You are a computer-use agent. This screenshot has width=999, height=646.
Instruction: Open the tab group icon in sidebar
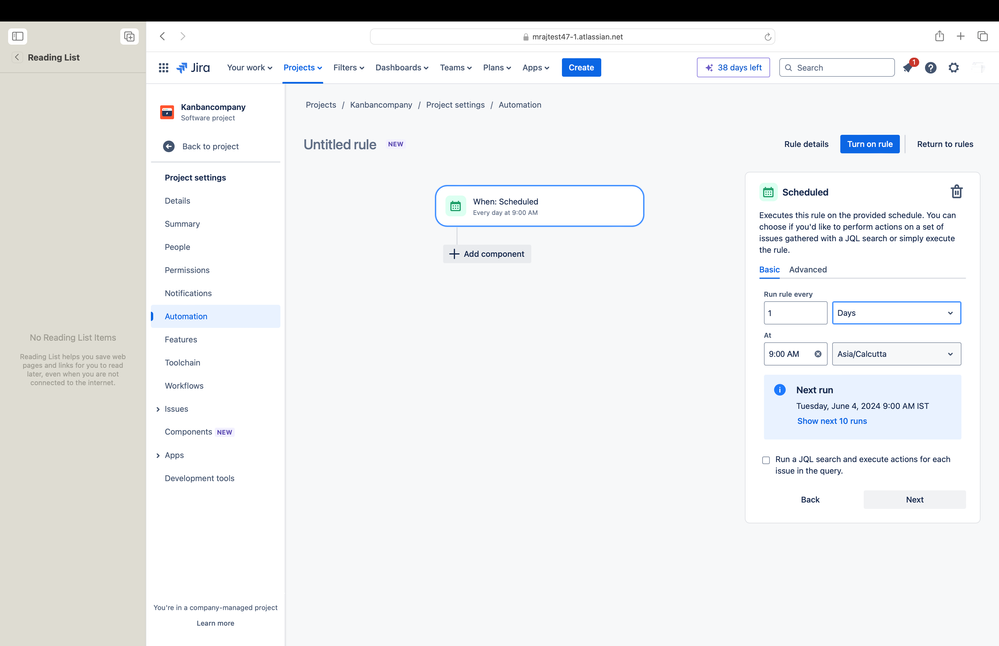(129, 36)
